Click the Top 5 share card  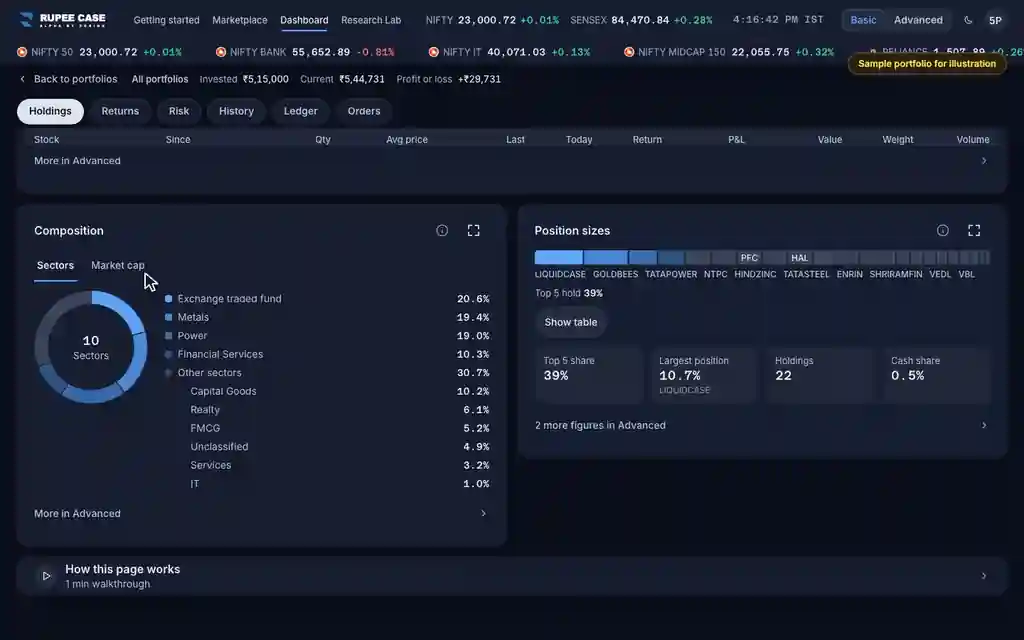click(589, 376)
